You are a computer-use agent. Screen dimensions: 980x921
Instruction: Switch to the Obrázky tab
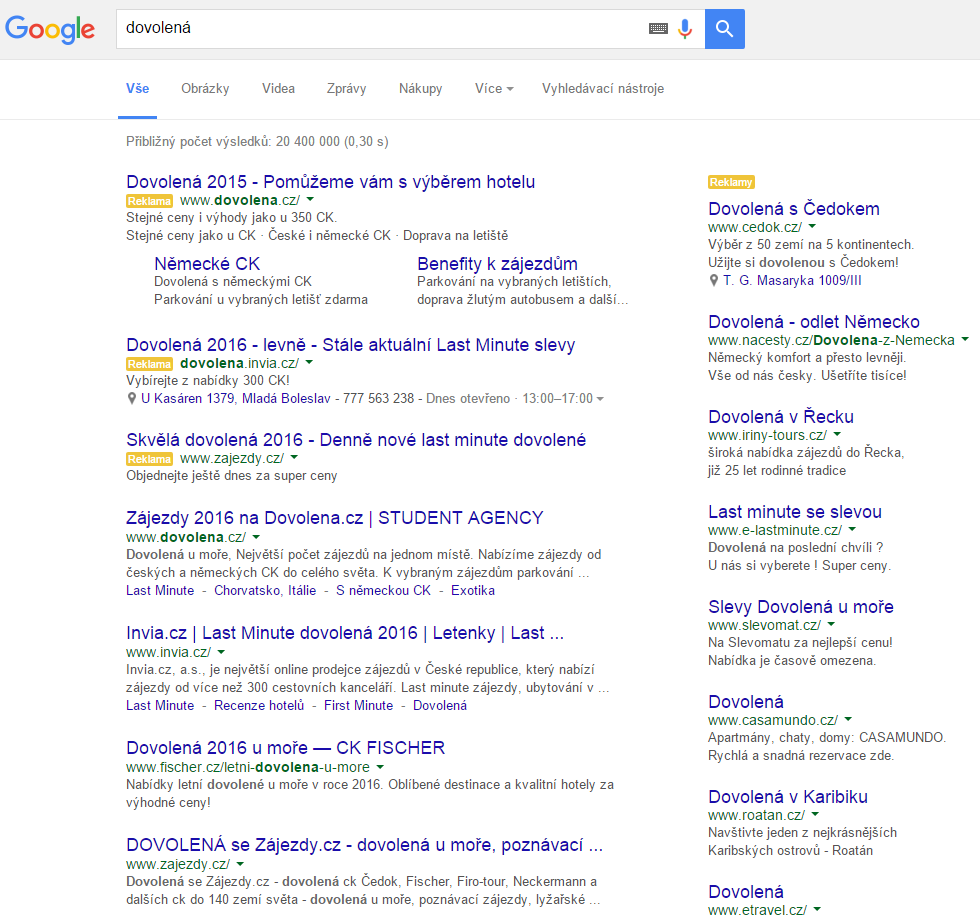(205, 89)
